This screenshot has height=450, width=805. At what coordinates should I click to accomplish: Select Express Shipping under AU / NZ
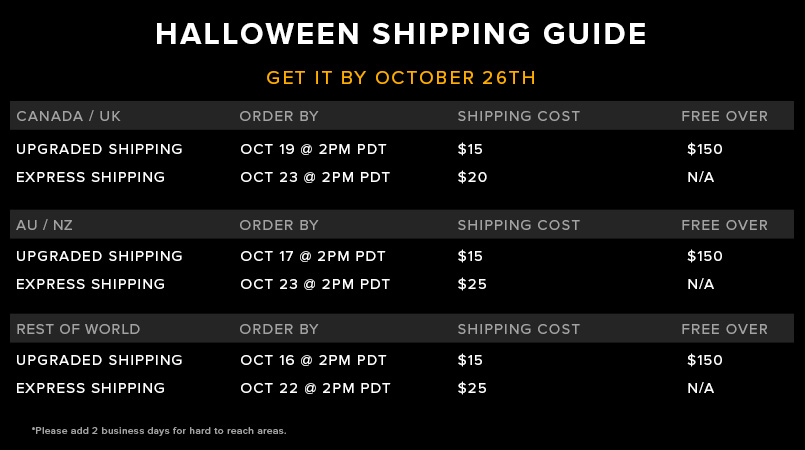[x=90, y=284]
